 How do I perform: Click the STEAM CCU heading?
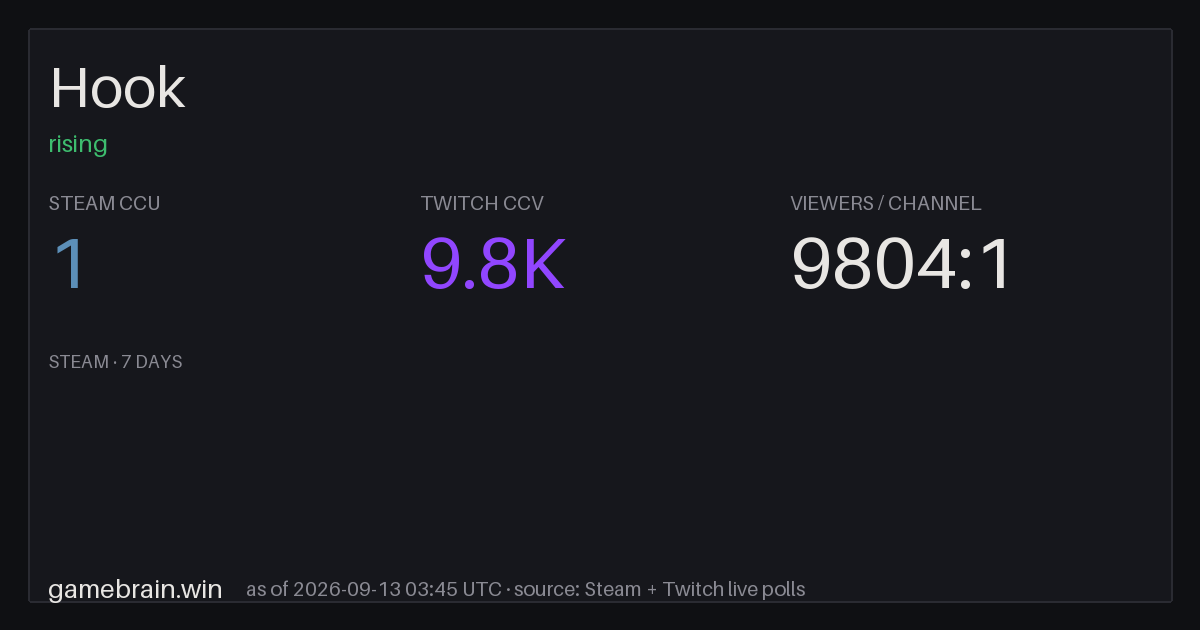point(105,203)
